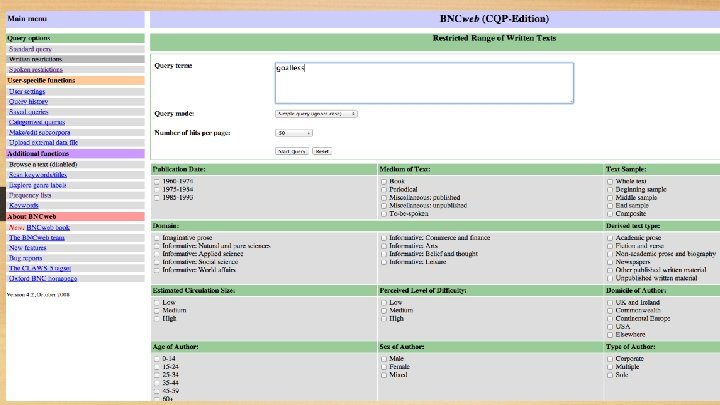The image size is (720, 405).
Task: Open Query history
Action: [x=28, y=101]
